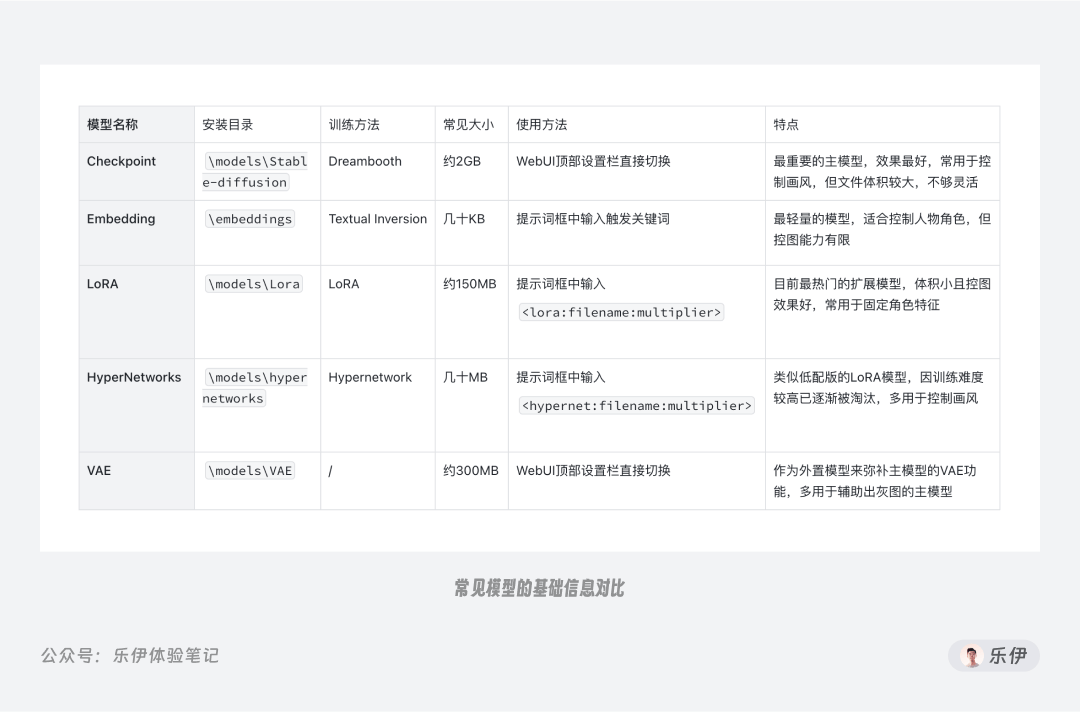Image resolution: width=1080 pixels, height=712 pixels.
Task: Click the Textual Inversion cell
Action: click(x=377, y=233)
